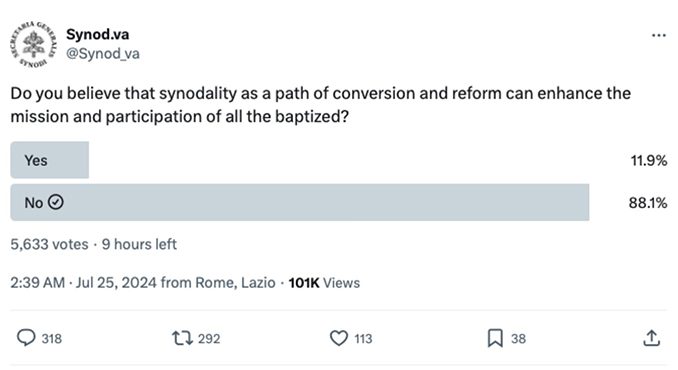Click the Synod.va profile avatar
Viewport: 678px width, 370px height.
pyautogui.click(x=34, y=45)
